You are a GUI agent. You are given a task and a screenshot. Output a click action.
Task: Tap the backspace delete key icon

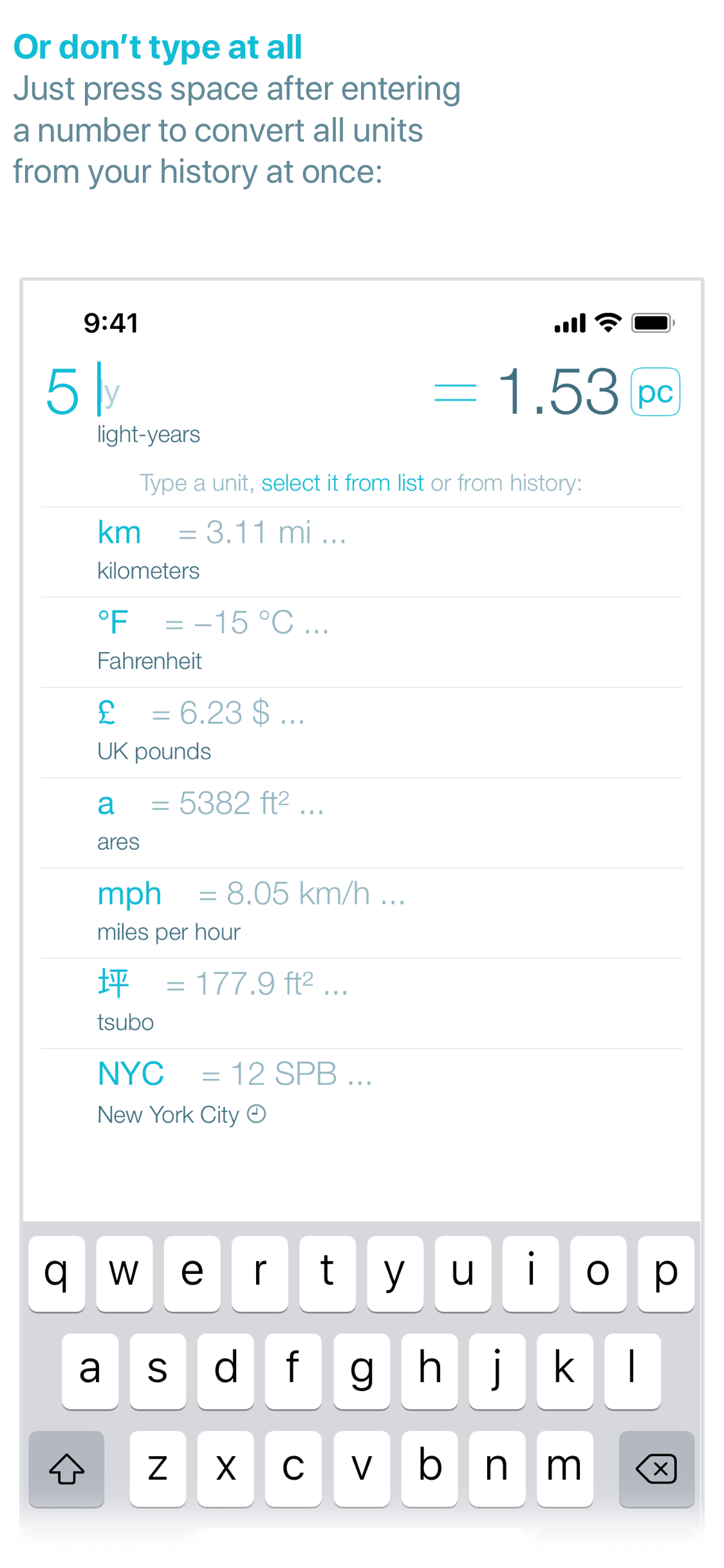tap(656, 1469)
